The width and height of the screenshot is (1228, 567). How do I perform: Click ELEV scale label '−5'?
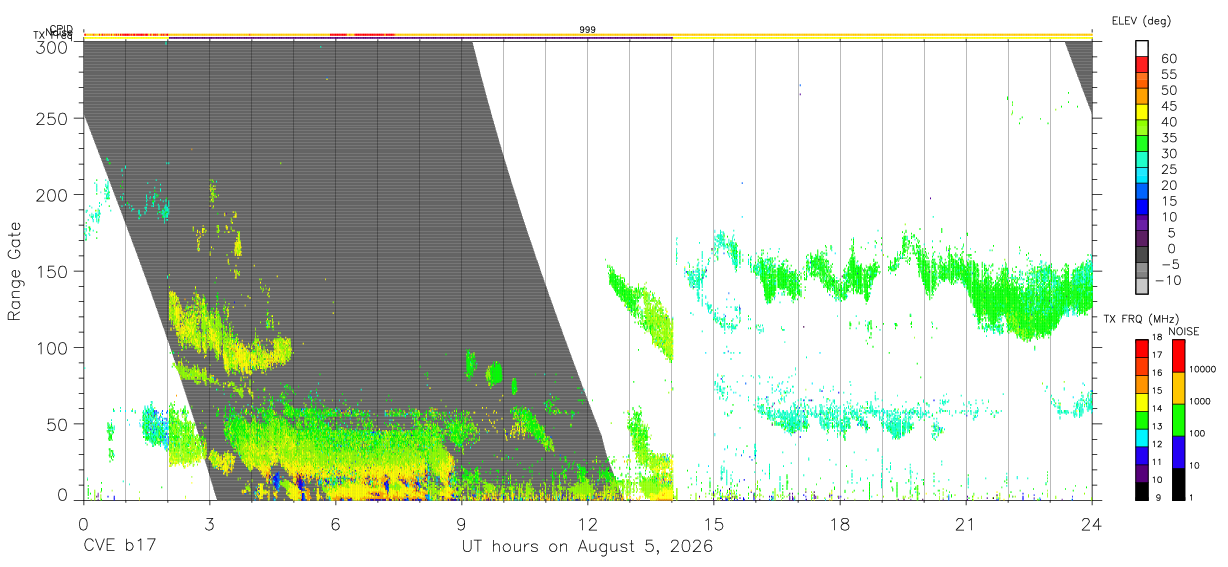click(1168, 264)
